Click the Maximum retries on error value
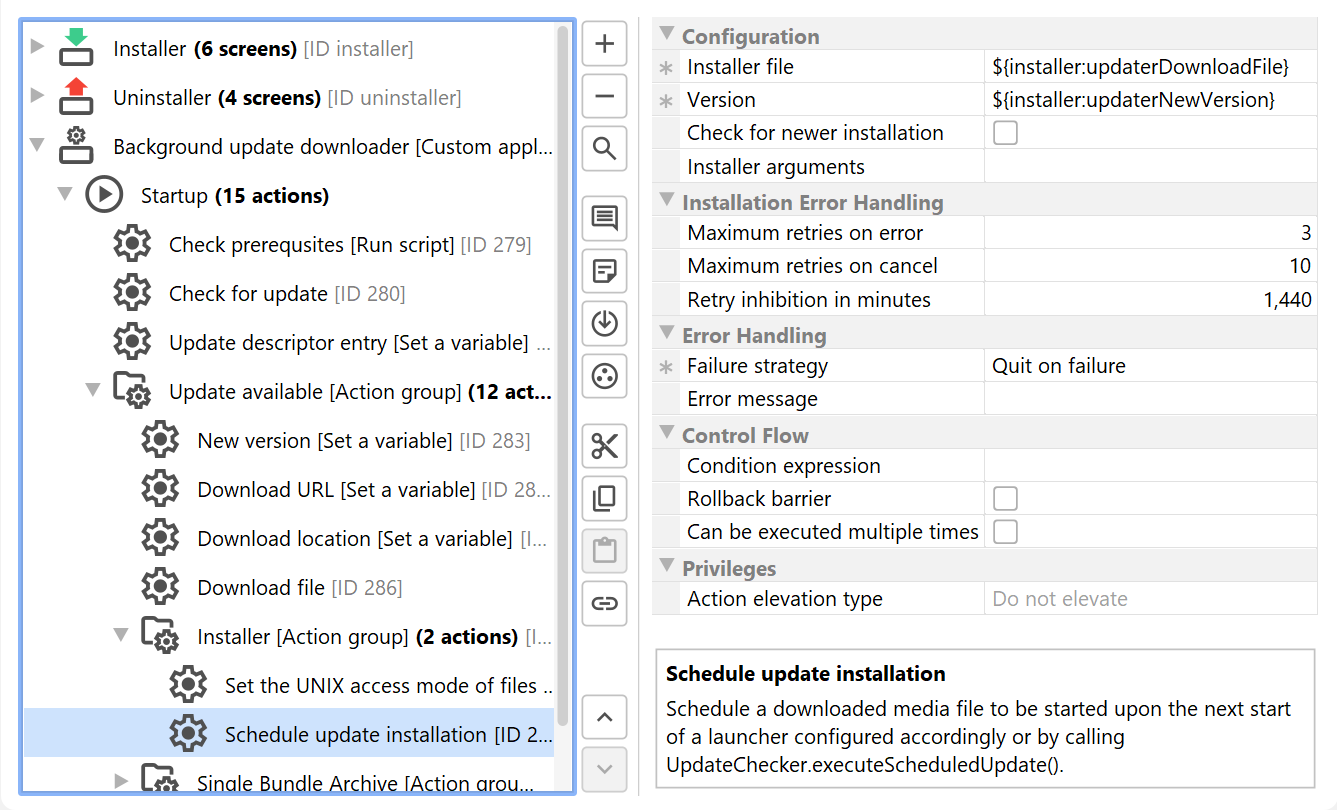The image size is (1337, 810). [1150, 233]
